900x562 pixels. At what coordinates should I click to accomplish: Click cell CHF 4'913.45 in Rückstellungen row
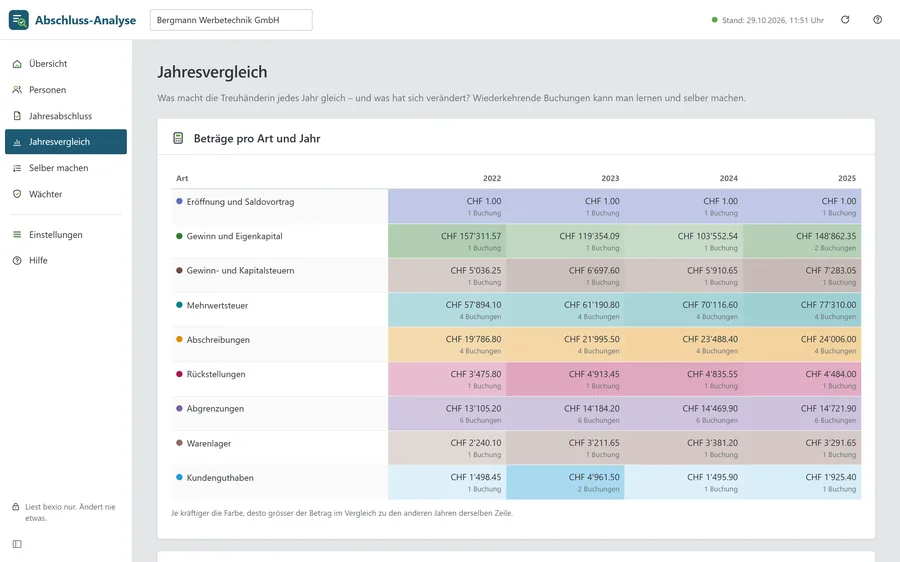click(x=565, y=379)
